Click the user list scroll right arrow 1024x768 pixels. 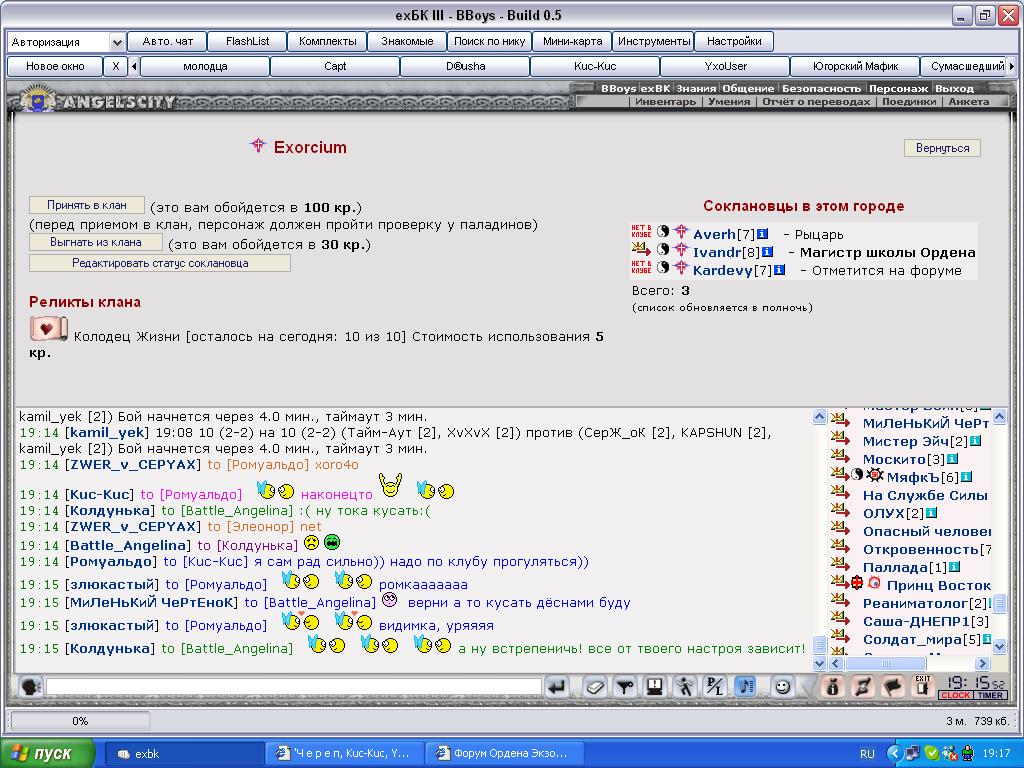coord(982,664)
